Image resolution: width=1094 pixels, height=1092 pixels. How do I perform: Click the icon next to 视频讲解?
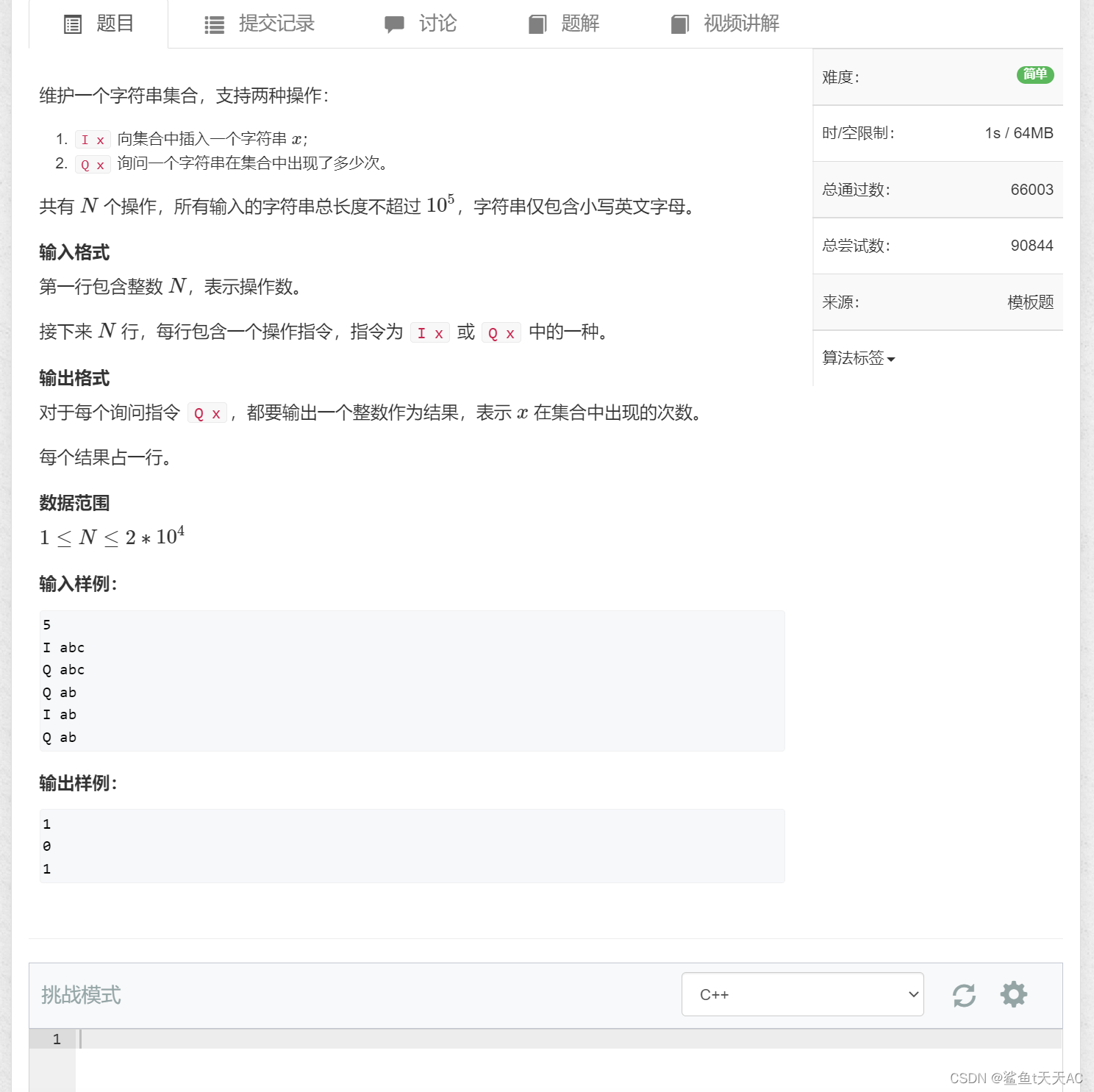point(679,24)
